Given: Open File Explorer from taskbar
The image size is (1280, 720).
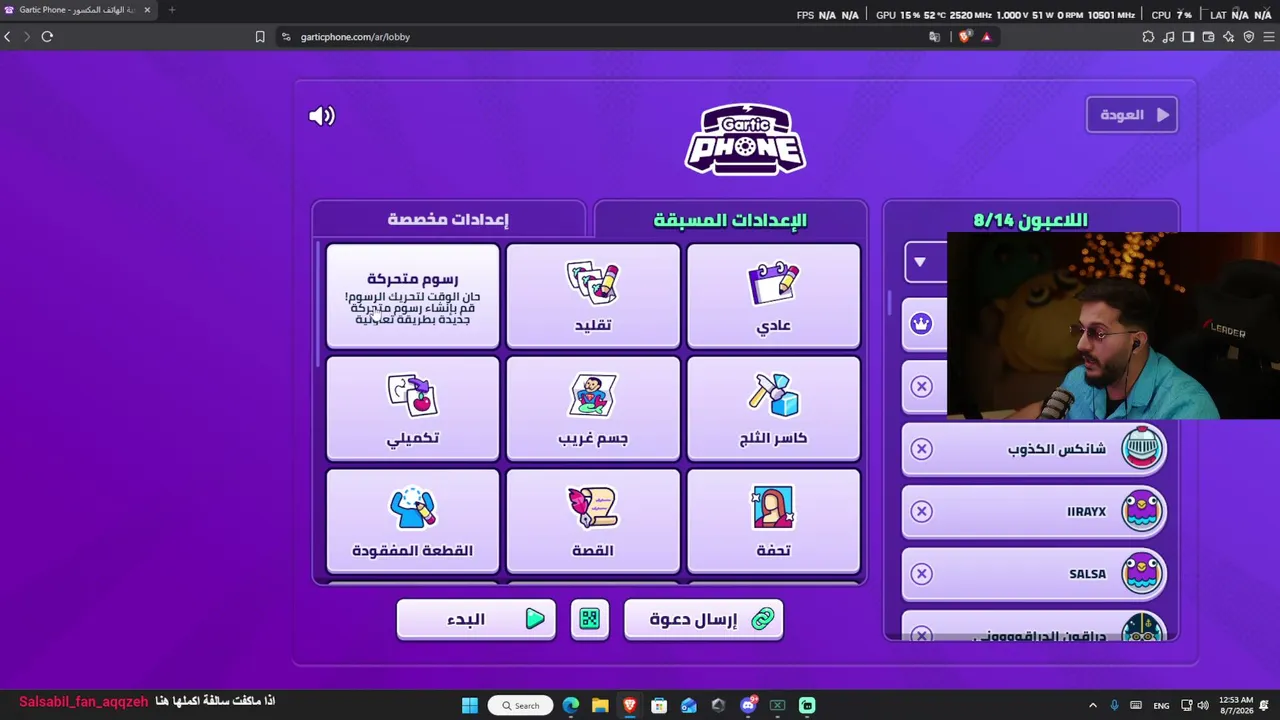Looking at the screenshot, I should [600, 705].
